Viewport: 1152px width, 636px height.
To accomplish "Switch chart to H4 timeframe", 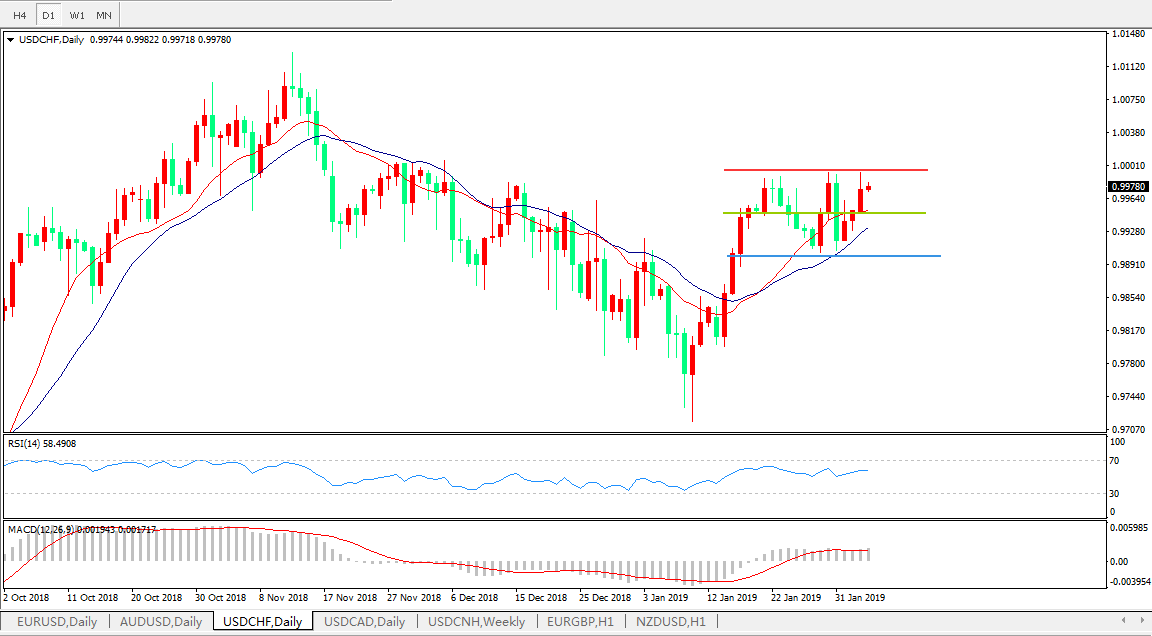I will tap(20, 16).
